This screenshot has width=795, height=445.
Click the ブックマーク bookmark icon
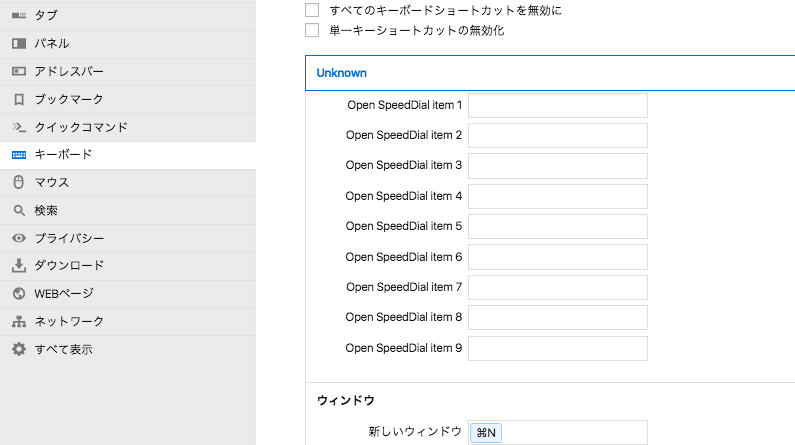tap(19, 99)
